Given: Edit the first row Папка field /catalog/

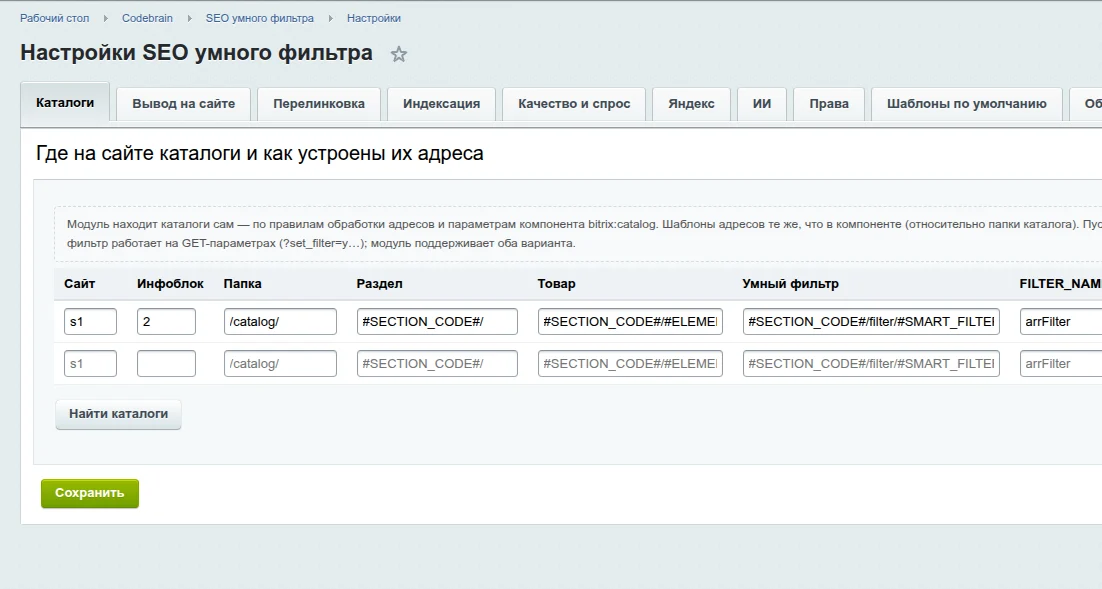Looking at the screenshot, I should coord(280,321).
